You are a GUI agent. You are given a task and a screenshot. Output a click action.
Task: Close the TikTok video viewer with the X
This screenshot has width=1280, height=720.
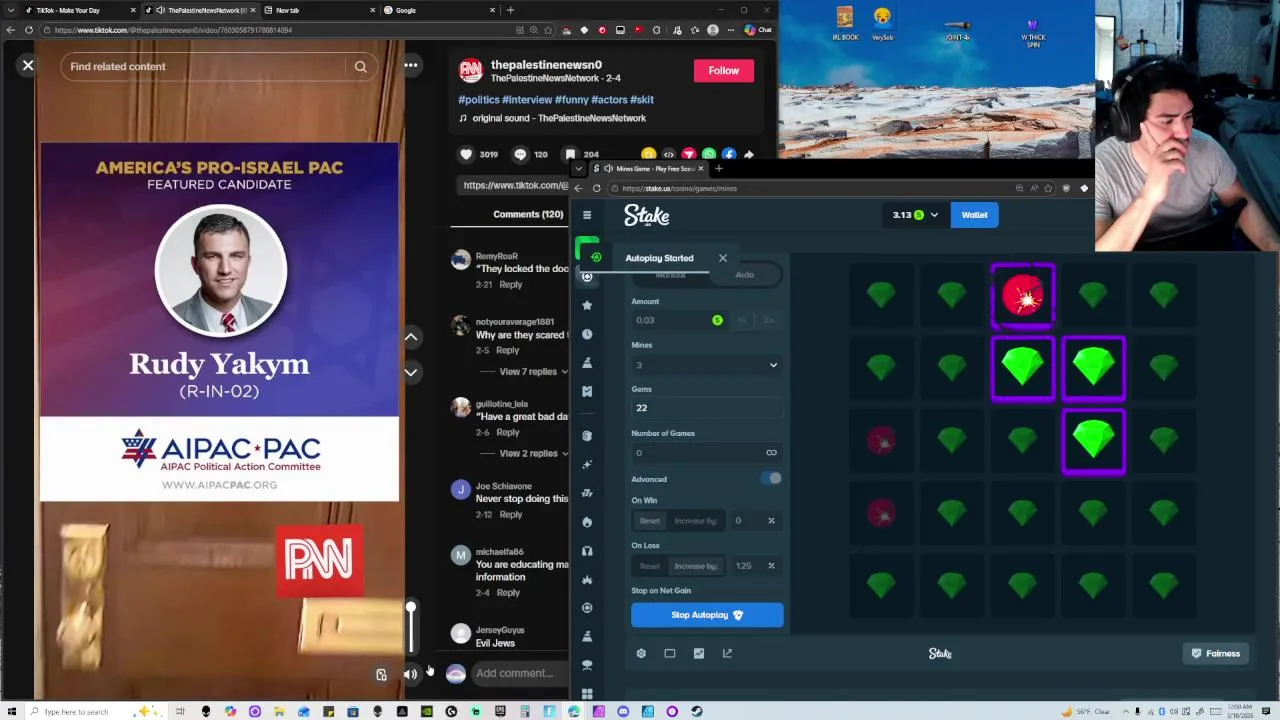click(x=28, y=66)
